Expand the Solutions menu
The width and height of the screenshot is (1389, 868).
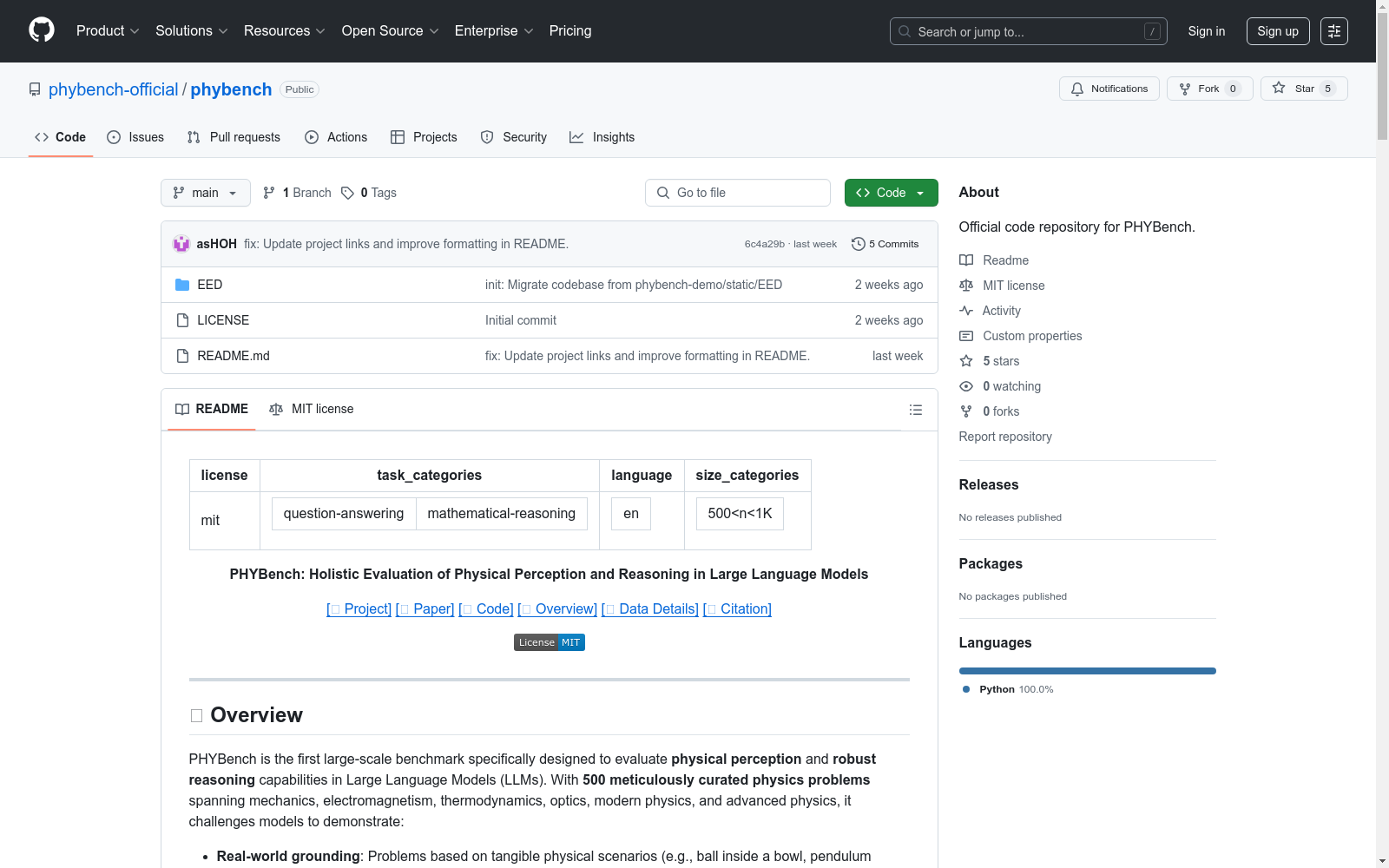pyautogui.click(x=192, y=30)
